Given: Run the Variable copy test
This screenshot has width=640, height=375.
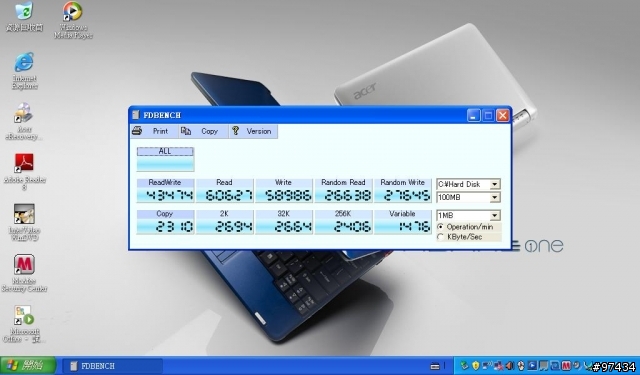Looking at the screenshot, I should (x=402, y=222).
